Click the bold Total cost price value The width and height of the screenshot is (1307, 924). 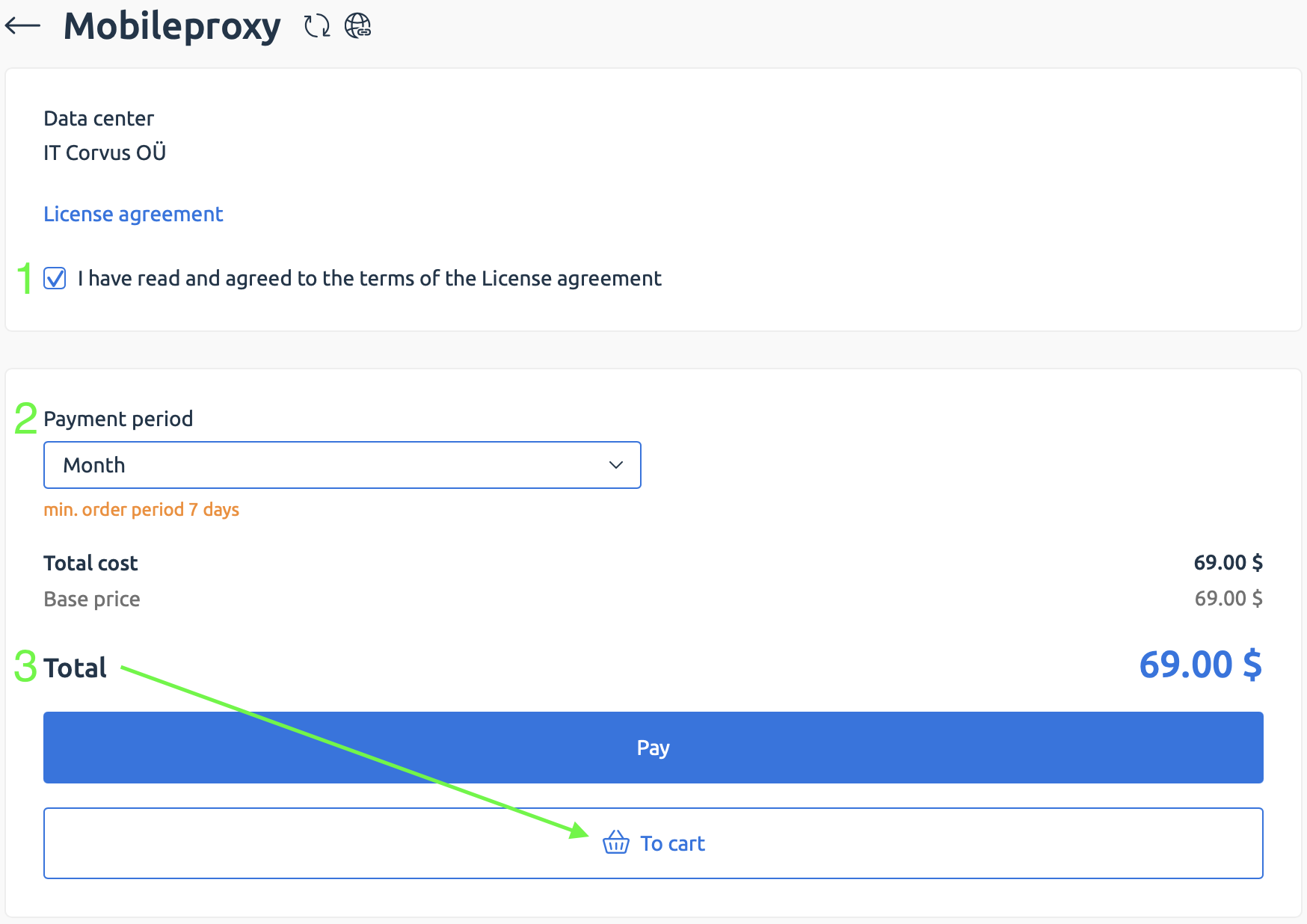(x=1228, y=562)
